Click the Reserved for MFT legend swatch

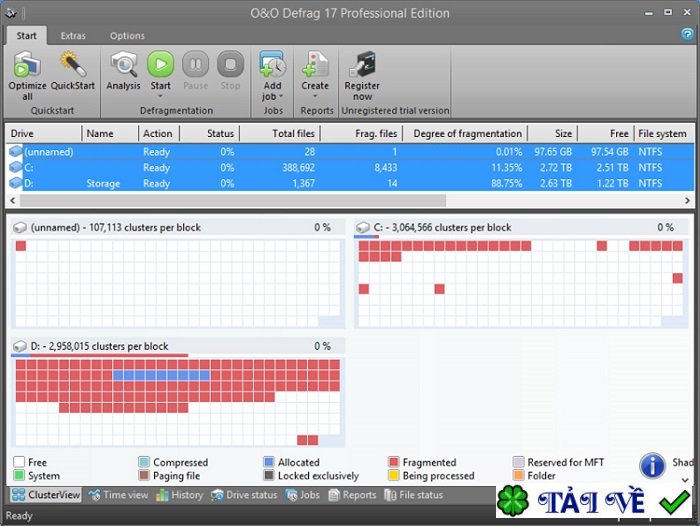coord(518,462)
